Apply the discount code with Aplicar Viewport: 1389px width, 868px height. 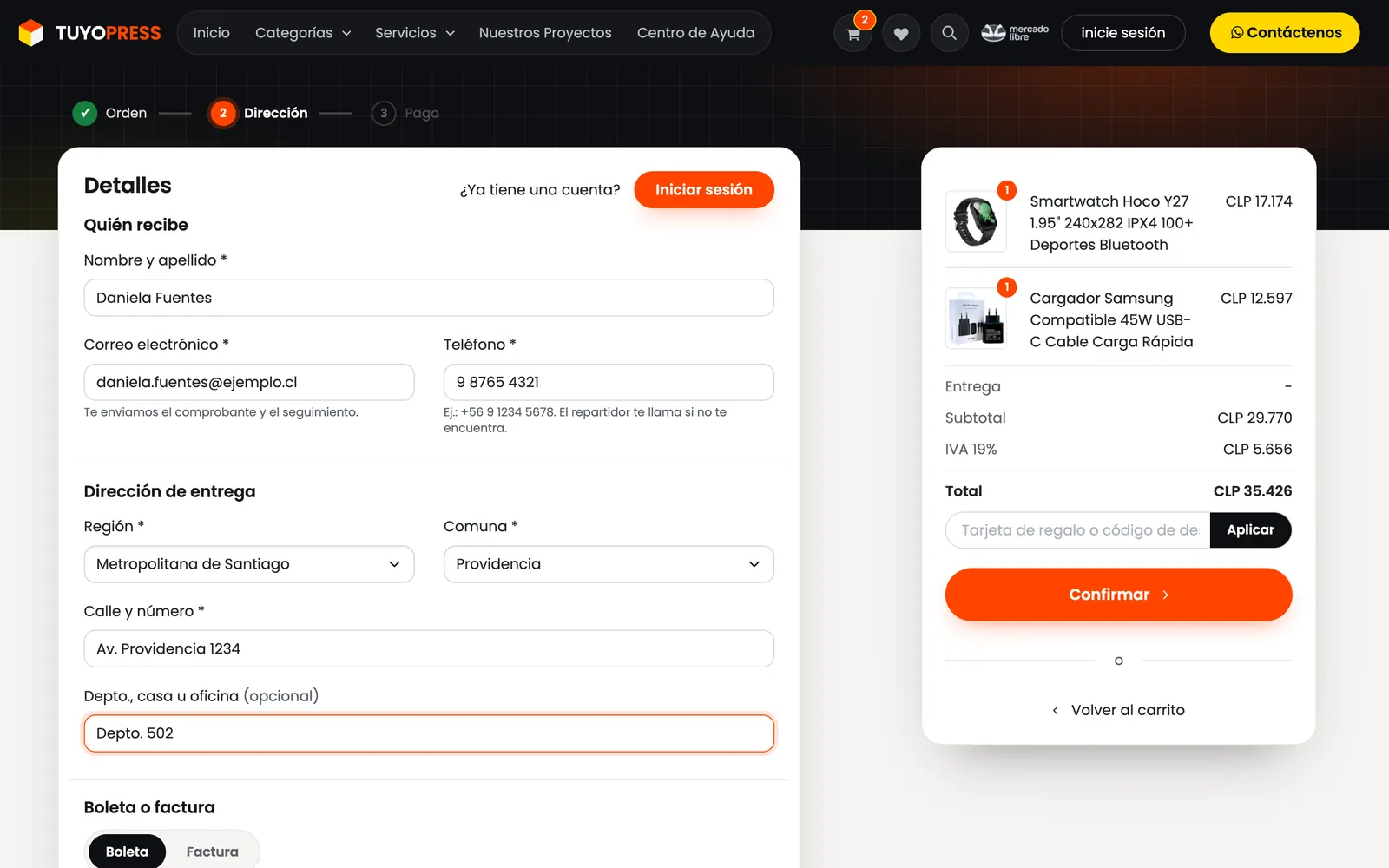(1250, 530)
